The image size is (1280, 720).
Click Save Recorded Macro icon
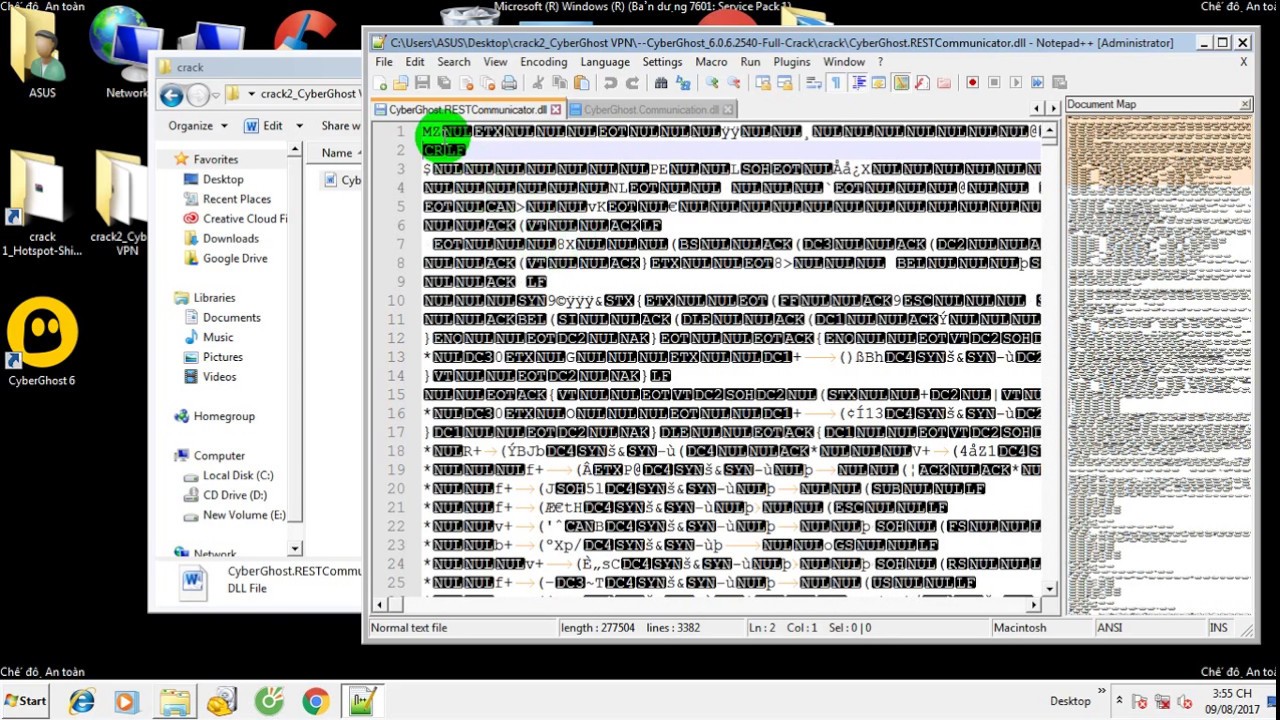pos(1058,82)
